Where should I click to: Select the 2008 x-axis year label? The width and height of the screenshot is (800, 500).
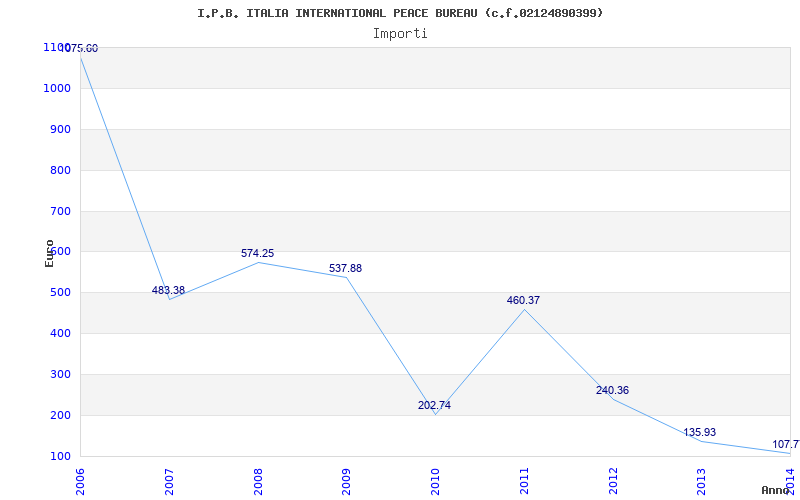click(x=258, y=482)
